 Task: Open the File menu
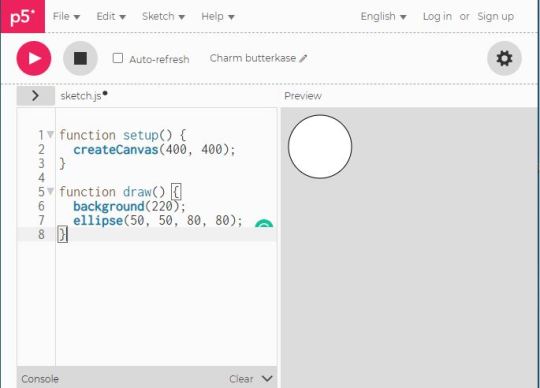tap(66, 16)
